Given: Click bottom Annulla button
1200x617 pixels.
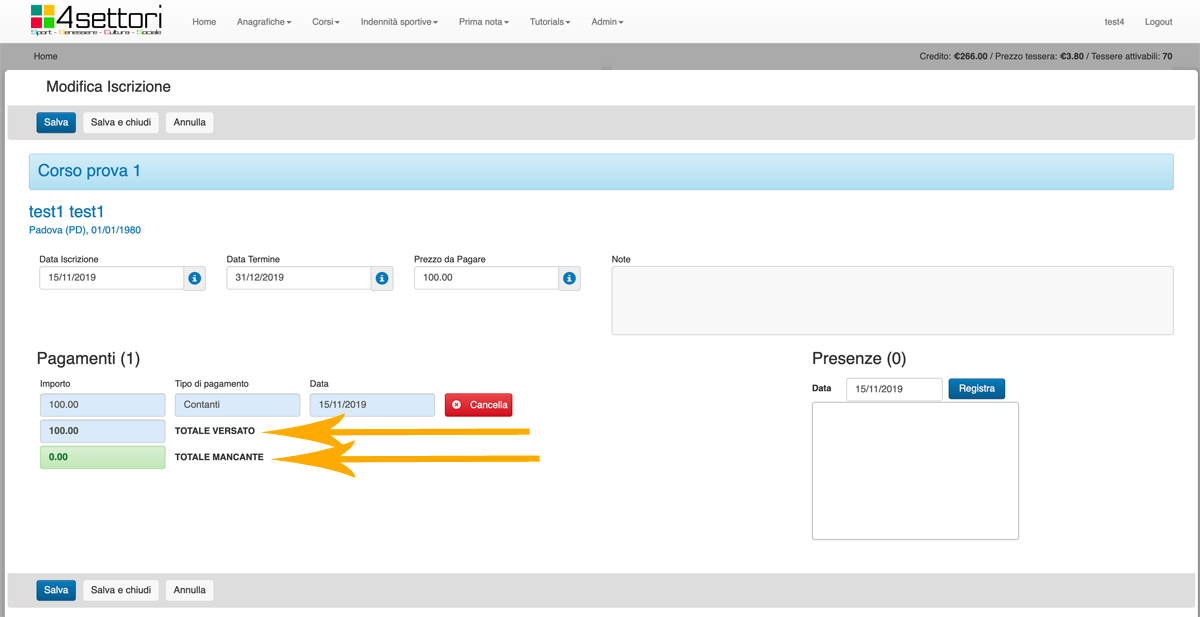Looking at the screenshot, I should 190,590.
